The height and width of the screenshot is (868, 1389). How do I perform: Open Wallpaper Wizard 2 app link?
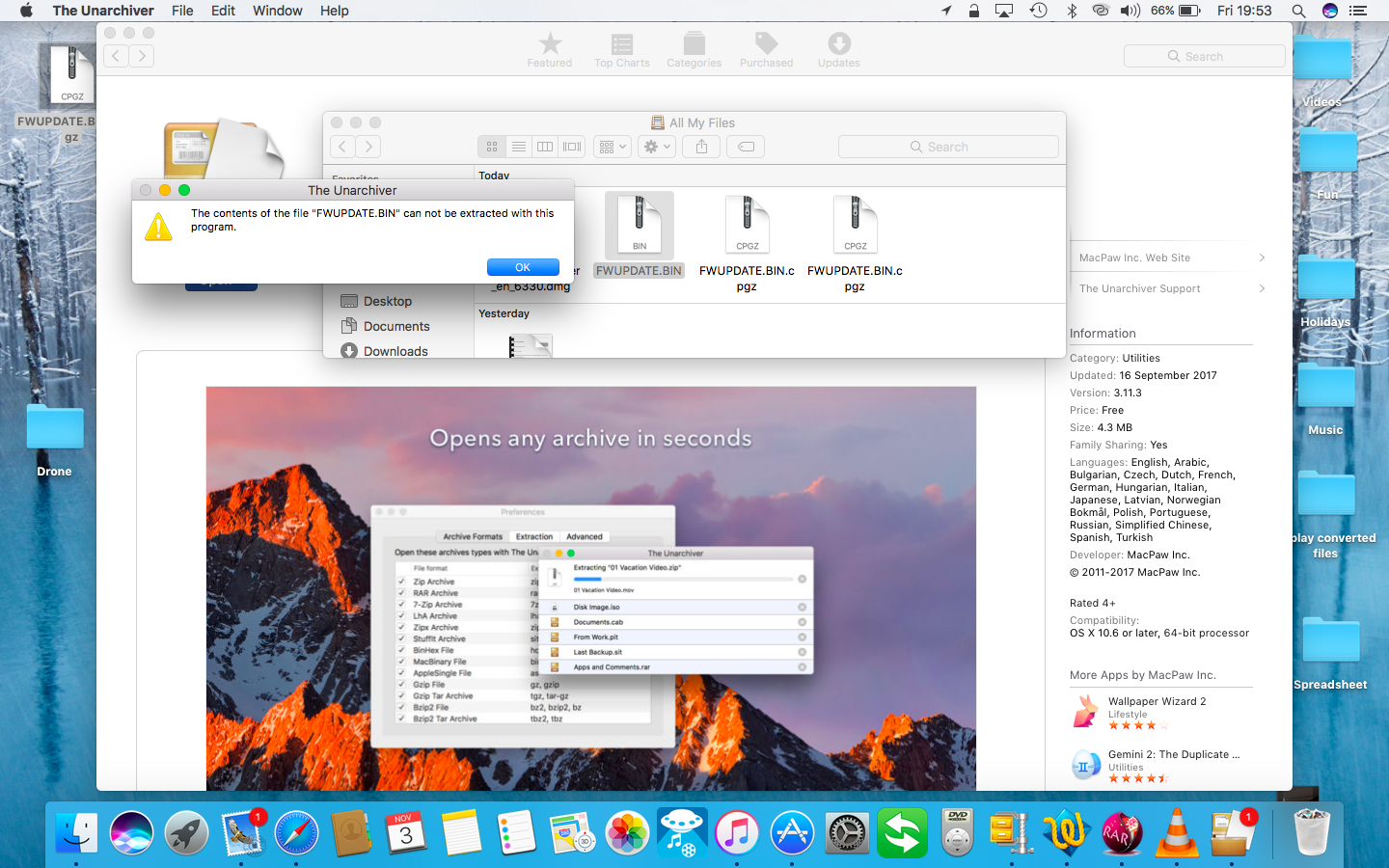pyautogui.click(x=1157, y=701)
